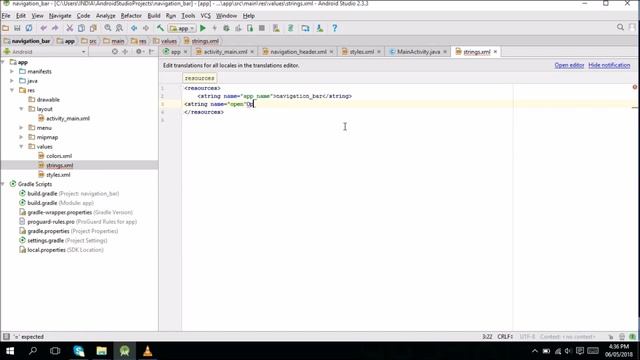Run the app with green play button

tap(203, 28)
